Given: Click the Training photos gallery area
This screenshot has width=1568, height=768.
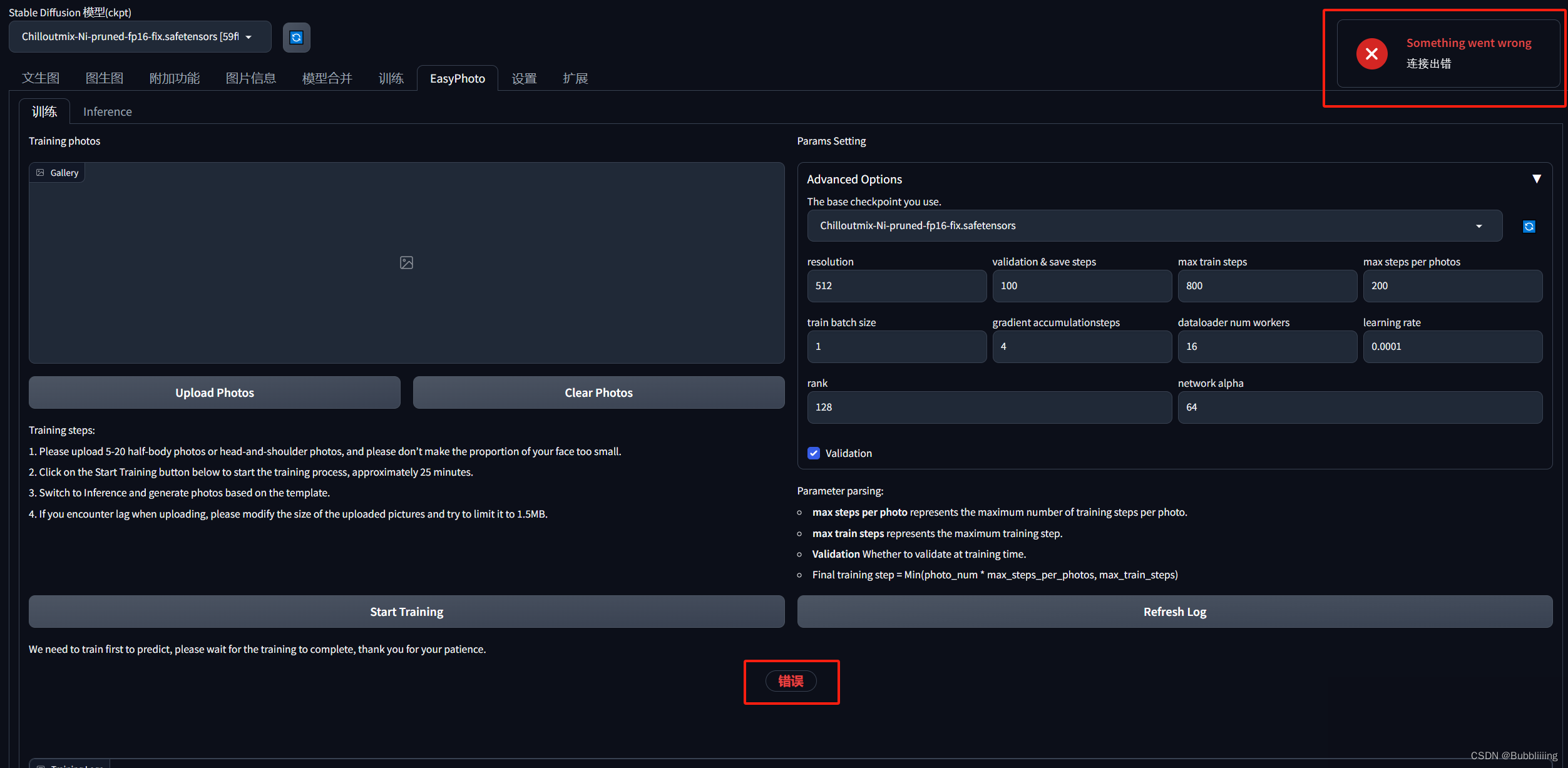Looking at the screenshot, I should pyautogui.click(x=406, y=263).
